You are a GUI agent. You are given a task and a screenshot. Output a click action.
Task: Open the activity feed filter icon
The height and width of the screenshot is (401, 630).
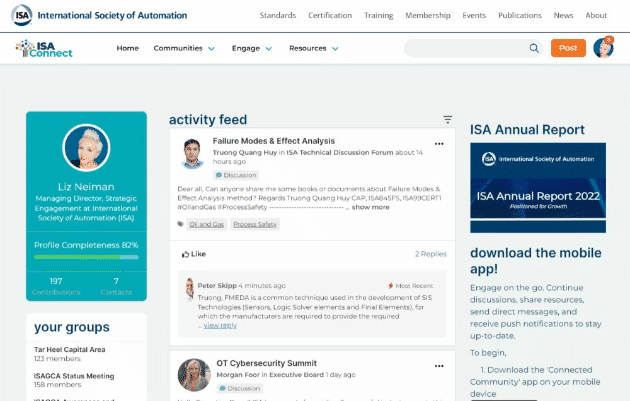[448, 120]
